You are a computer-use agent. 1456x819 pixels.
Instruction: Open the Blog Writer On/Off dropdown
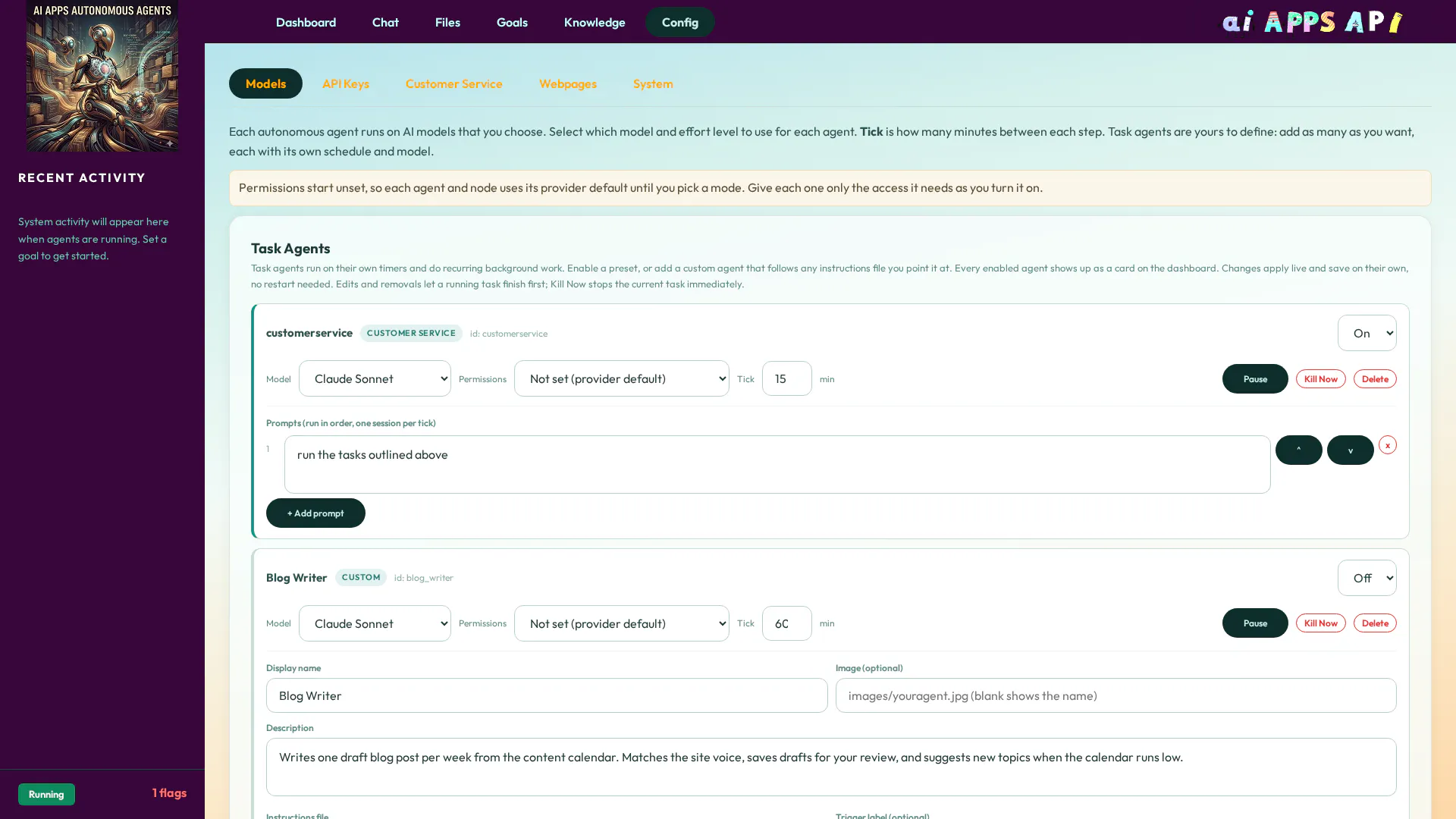click(1367, 578)
